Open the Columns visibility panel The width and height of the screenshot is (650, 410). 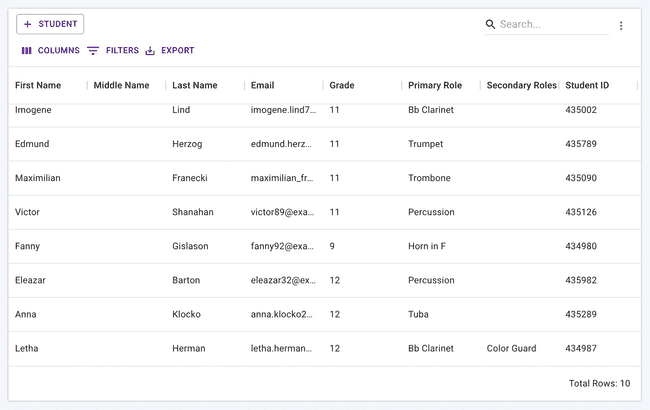[50, 51]
